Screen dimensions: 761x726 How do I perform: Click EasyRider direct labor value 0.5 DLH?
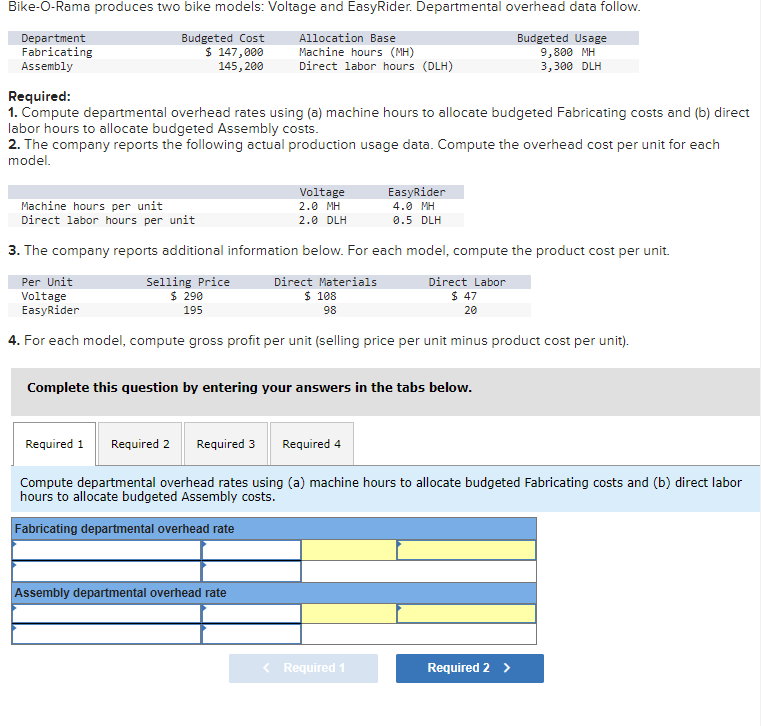pos(417,220)
